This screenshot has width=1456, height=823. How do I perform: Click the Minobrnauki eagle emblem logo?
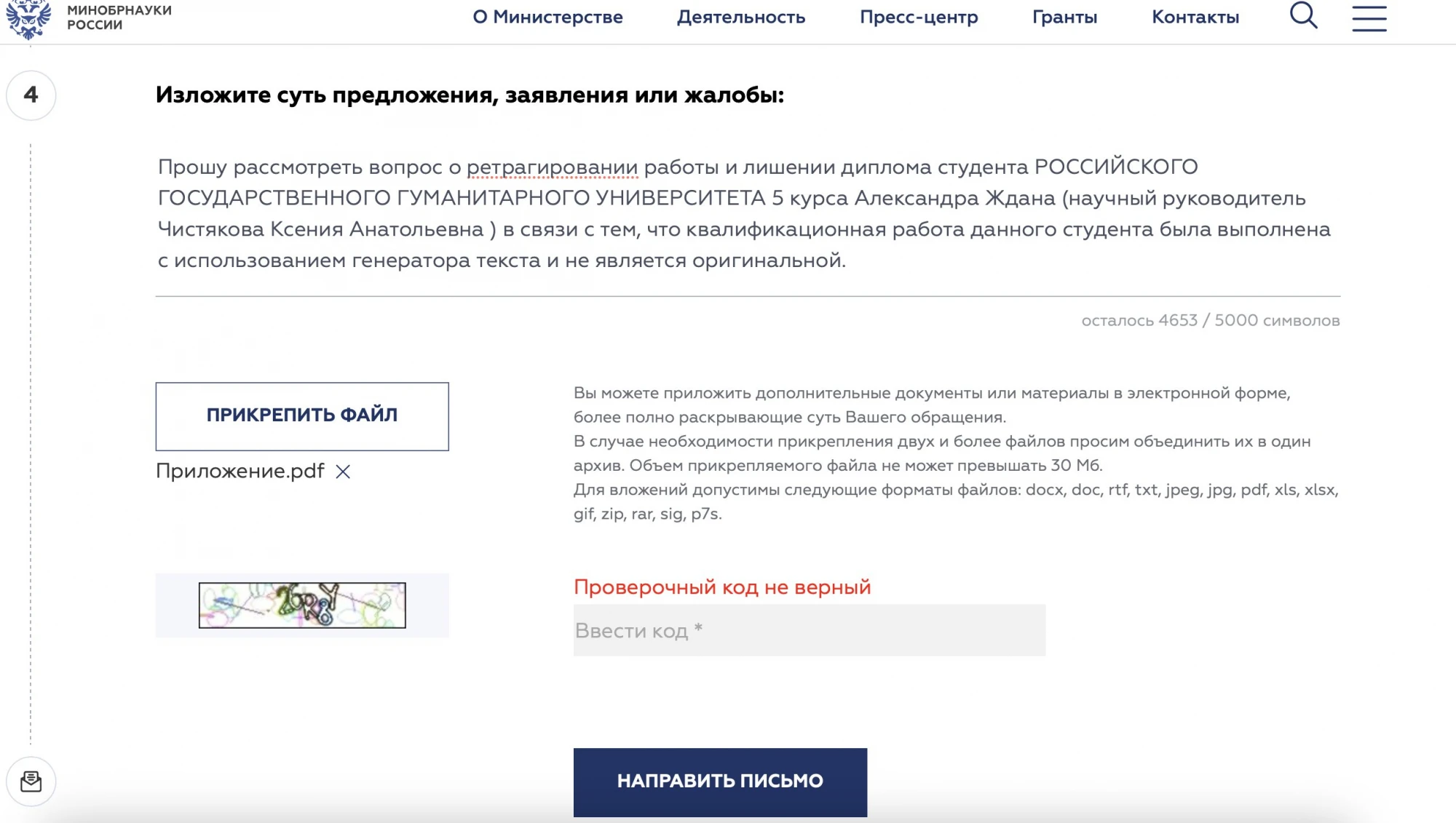point(28,18)
